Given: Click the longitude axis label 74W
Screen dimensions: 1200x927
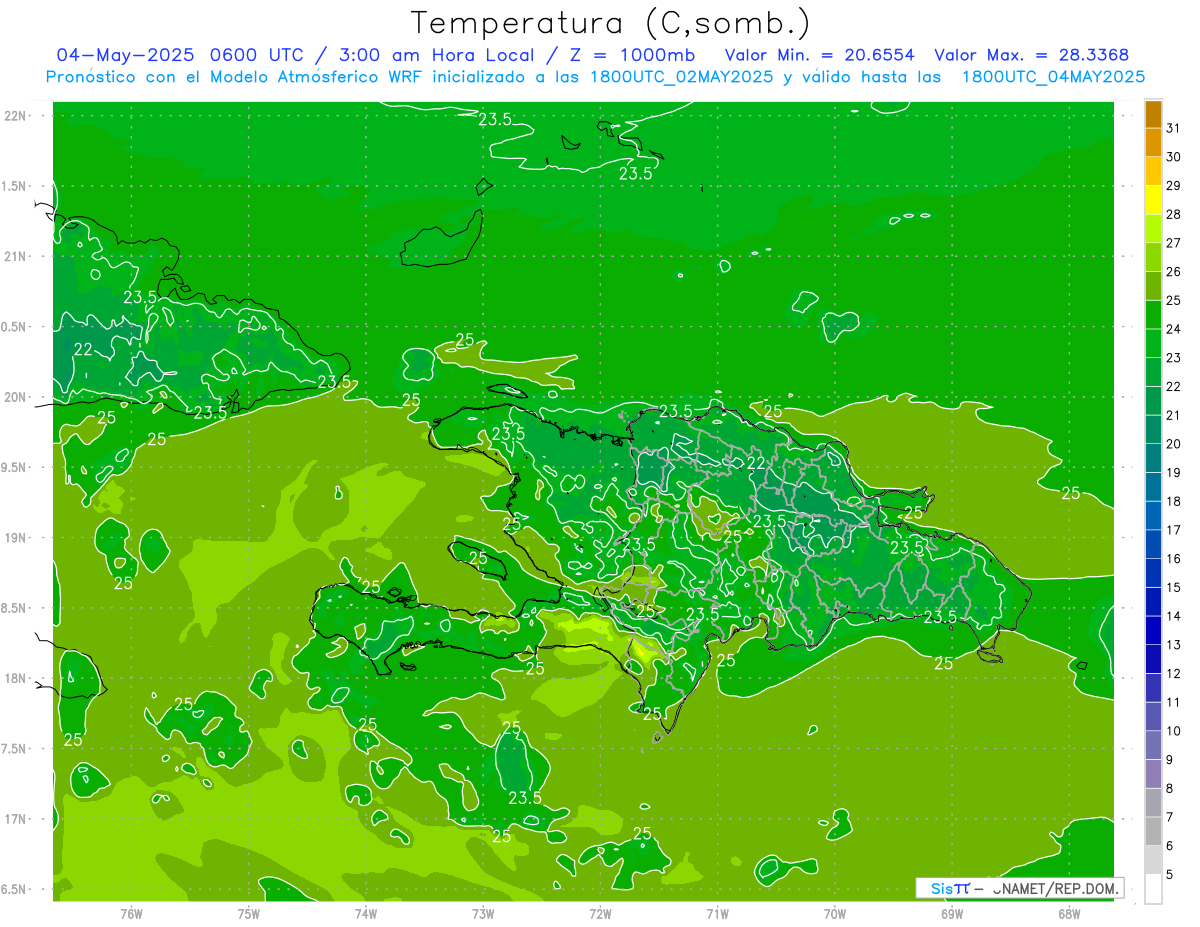Looking at the screenshot, I should (x=366, y=913).
